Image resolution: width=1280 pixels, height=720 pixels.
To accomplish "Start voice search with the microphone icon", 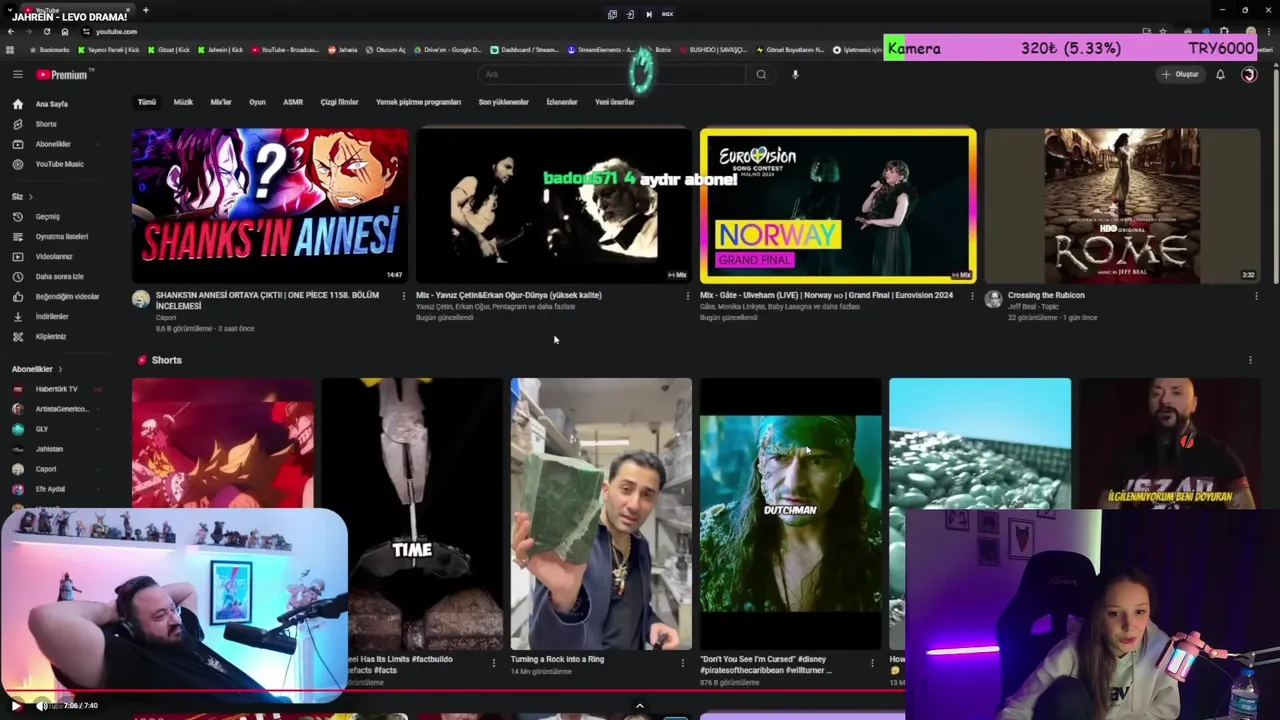I will pyautogui.click(x=795, y=74).
